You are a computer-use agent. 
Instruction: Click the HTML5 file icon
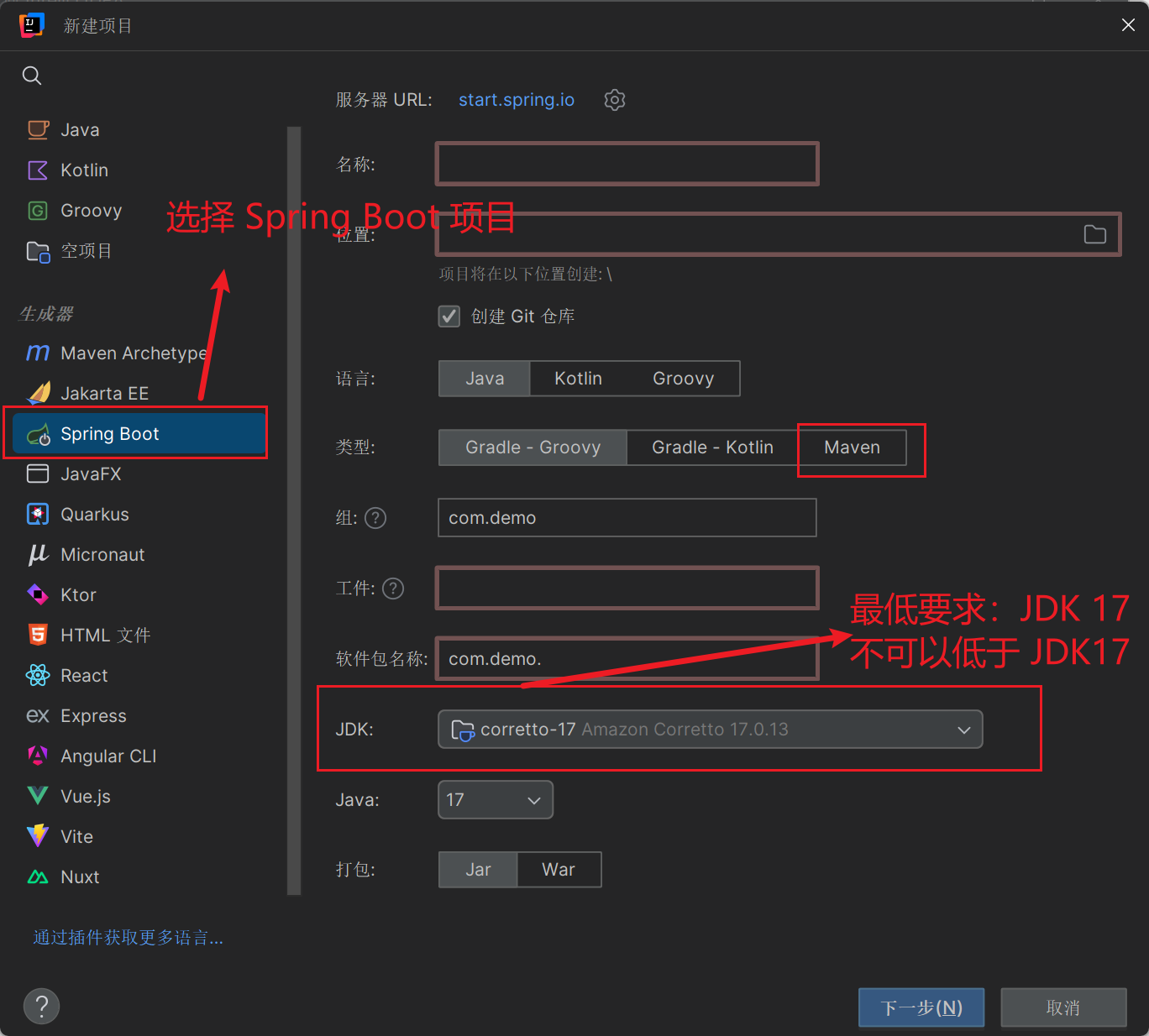pos(38,635)
